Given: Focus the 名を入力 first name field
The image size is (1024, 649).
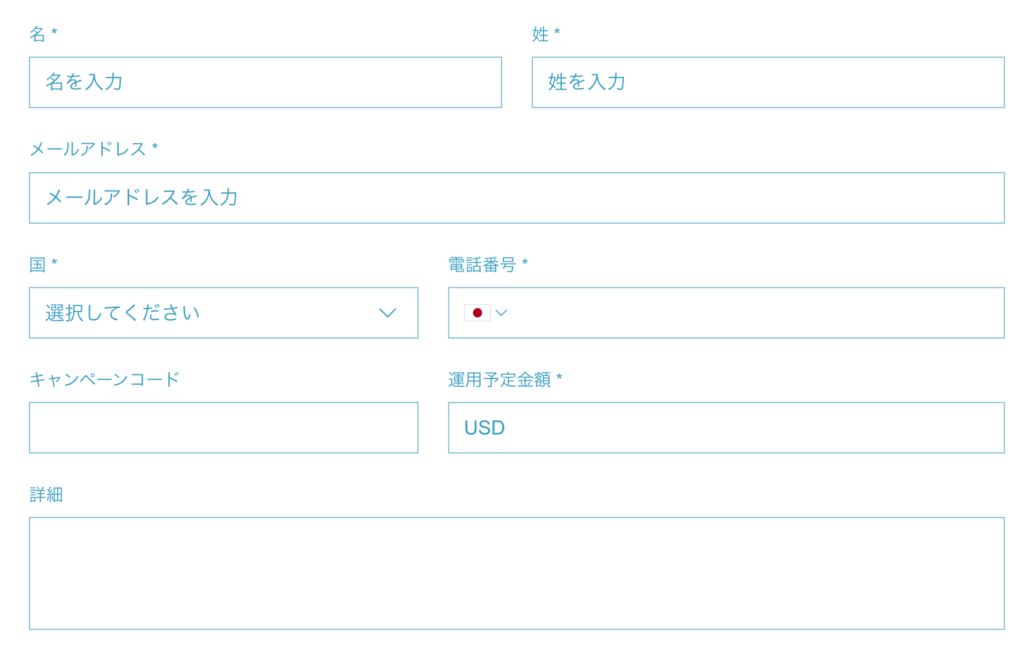Looking at the screenshot, I should click(x=265, y=82).
